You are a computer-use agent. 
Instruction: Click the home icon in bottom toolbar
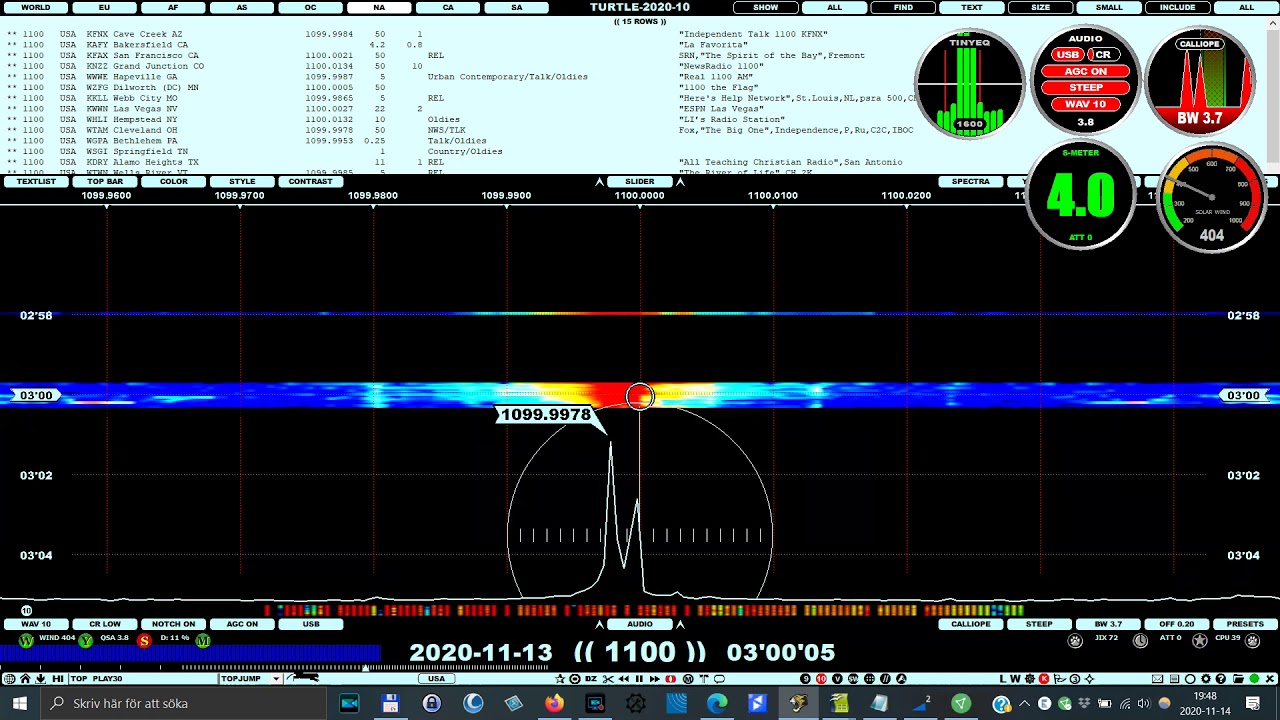[x=25, y=679]
